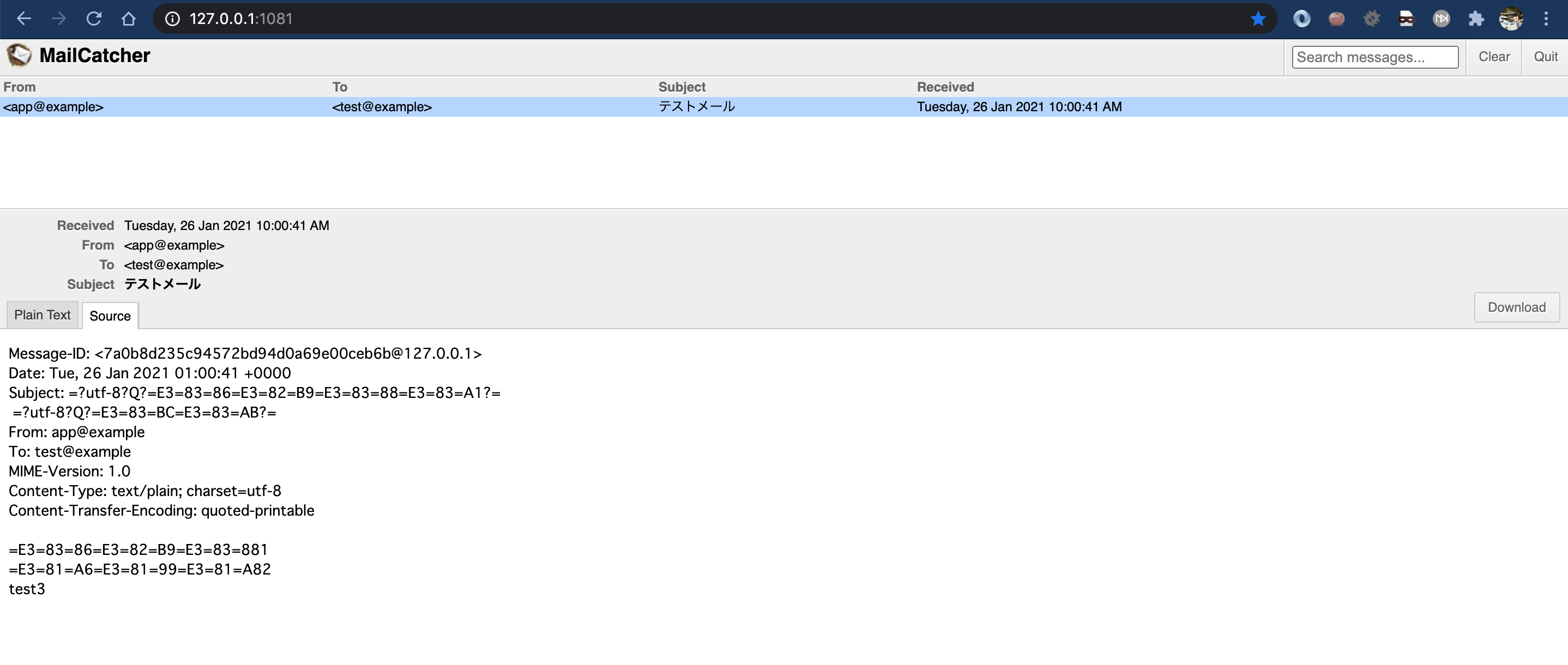Focus the Search messages field
Viewport: 1568px width, 665px height.
[x=1374, y=57]
